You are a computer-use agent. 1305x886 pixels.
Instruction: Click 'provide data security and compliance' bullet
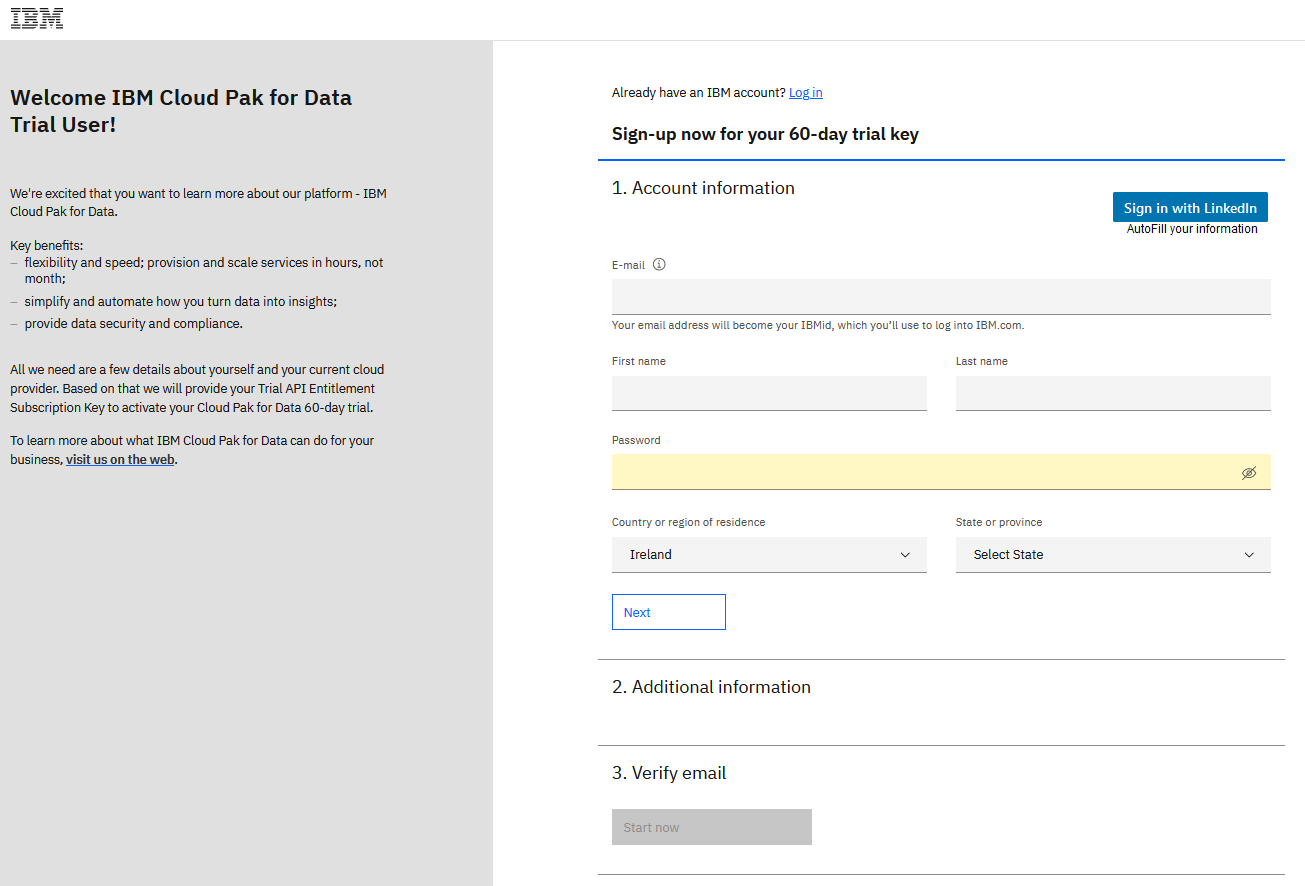point(134,324)
